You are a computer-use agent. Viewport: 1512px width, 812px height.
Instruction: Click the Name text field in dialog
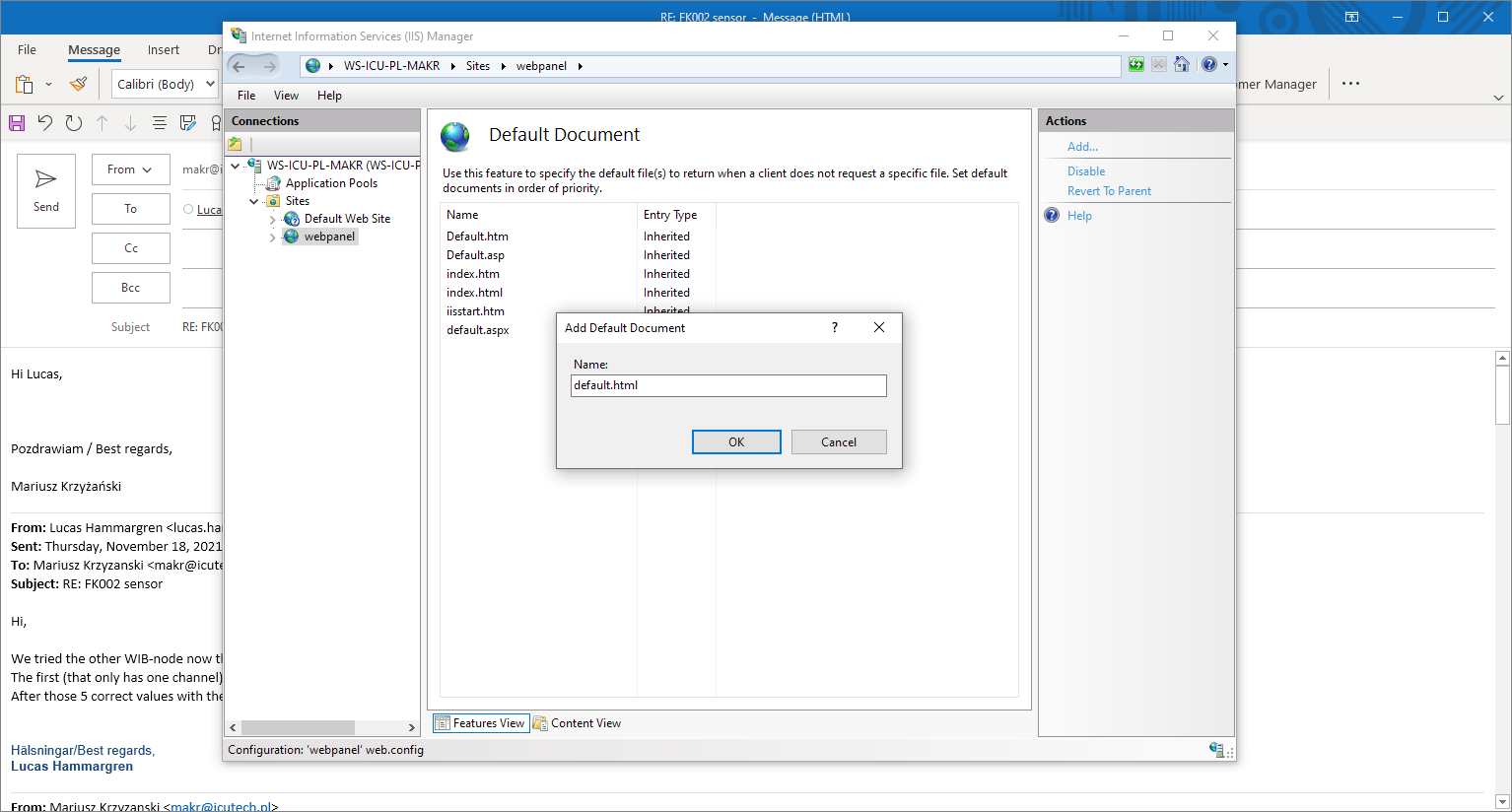click(x=728, y=385)
